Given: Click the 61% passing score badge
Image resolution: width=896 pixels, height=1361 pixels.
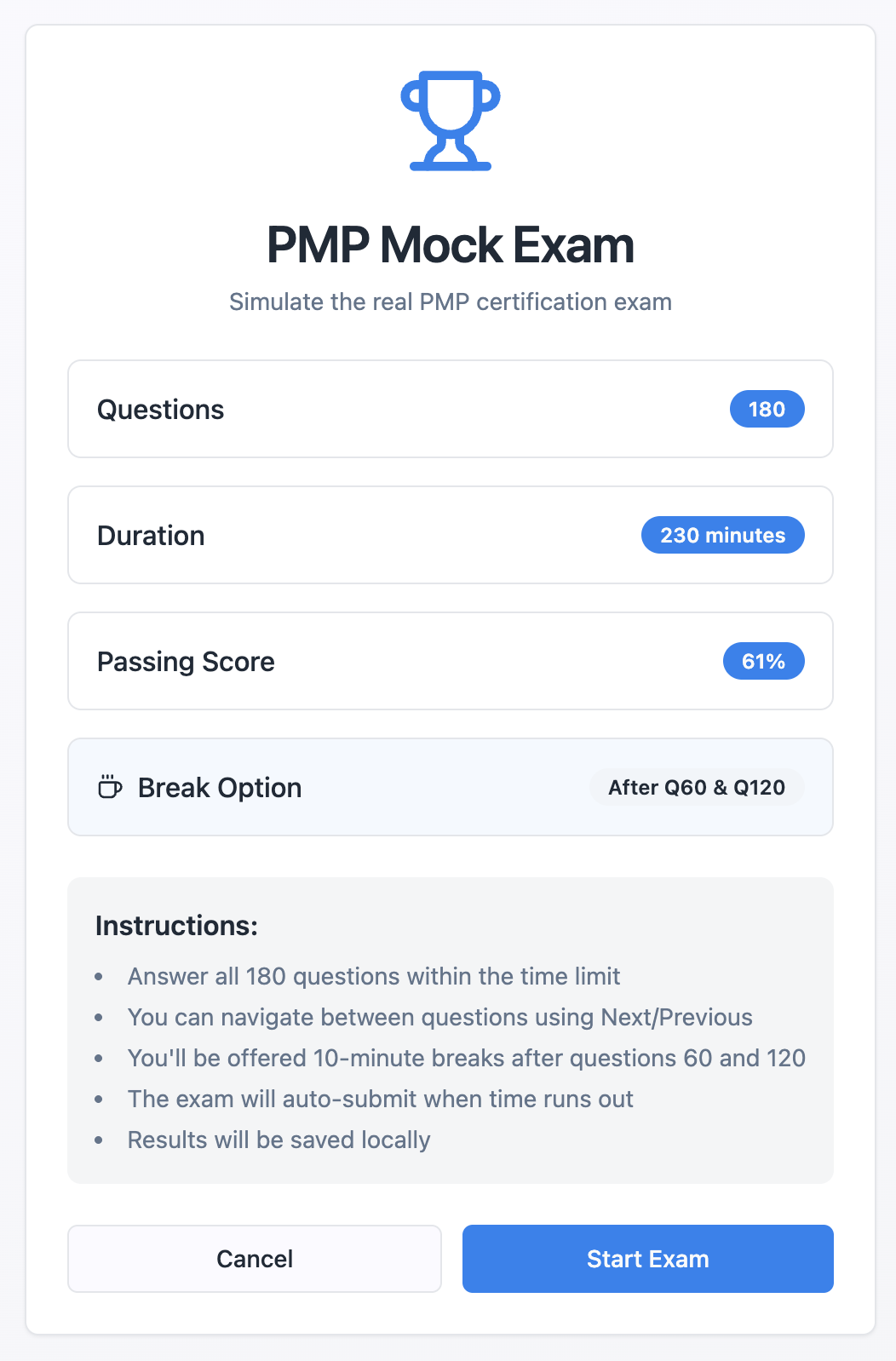Looking at the screenshot, I should (763, 661).
